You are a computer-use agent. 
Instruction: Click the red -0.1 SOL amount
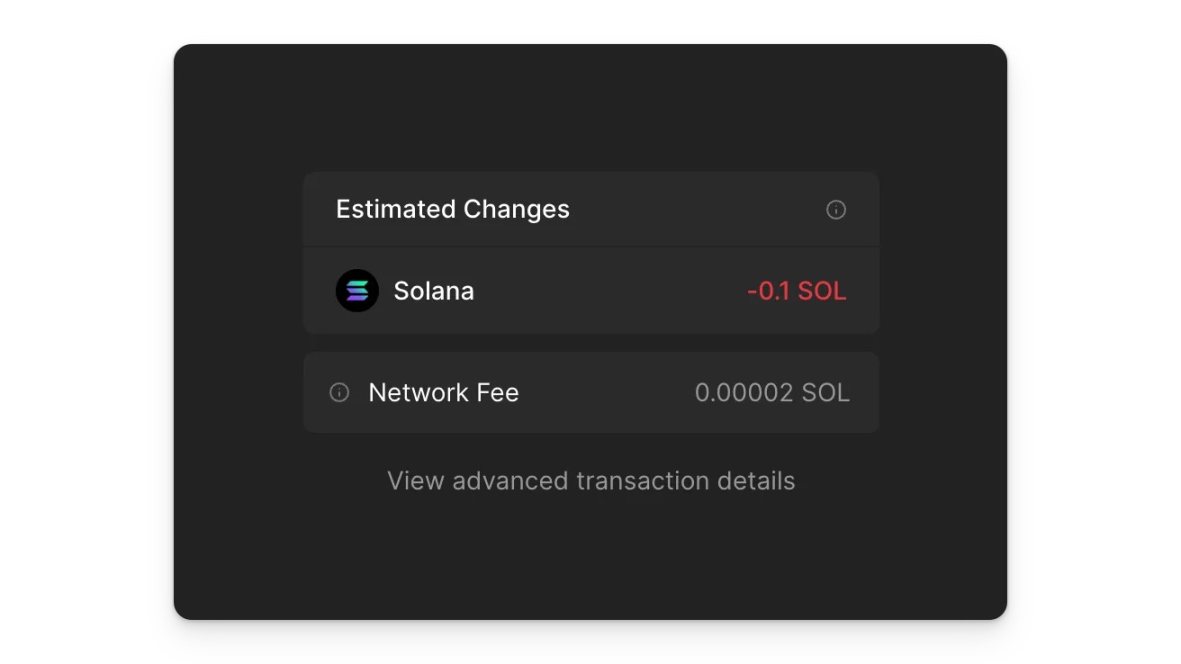[x=796, y=292]
